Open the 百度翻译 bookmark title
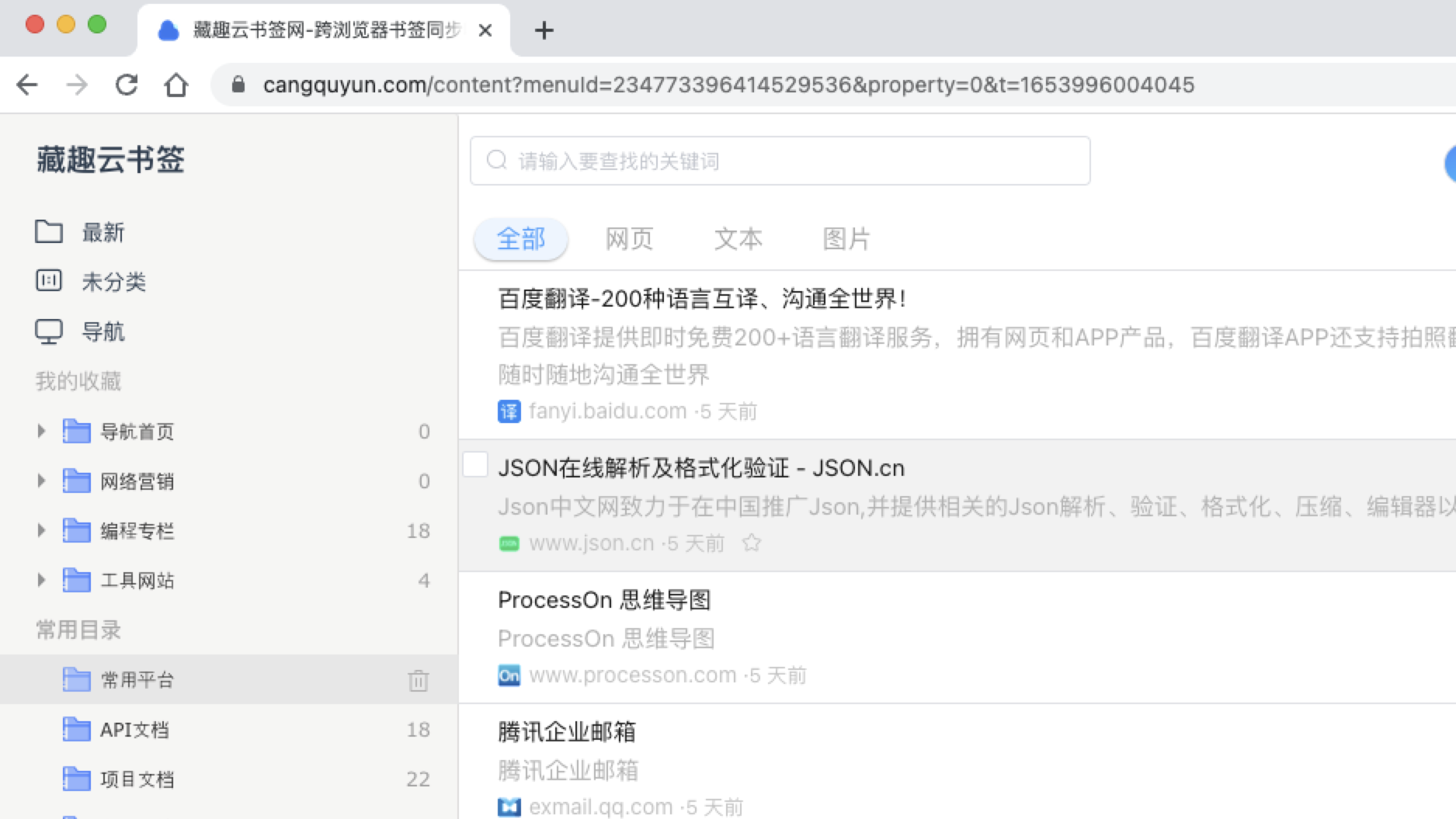1456x819 pixels. (702, 298)
